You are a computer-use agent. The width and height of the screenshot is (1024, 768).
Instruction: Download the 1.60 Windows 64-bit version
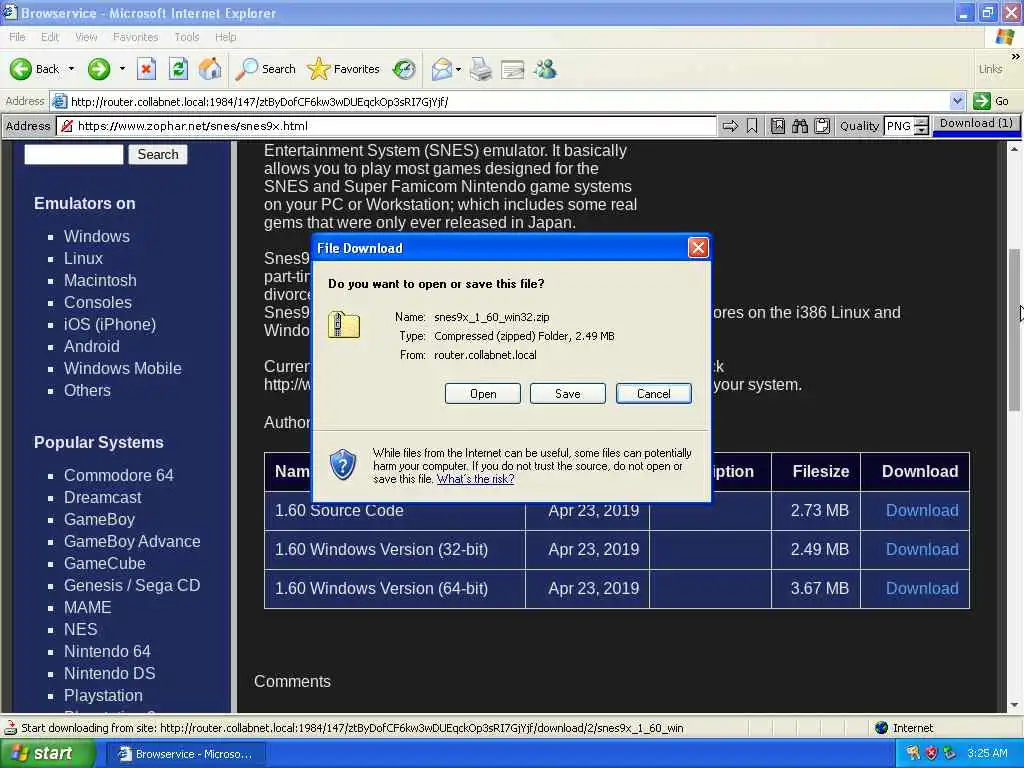(921, 588)
